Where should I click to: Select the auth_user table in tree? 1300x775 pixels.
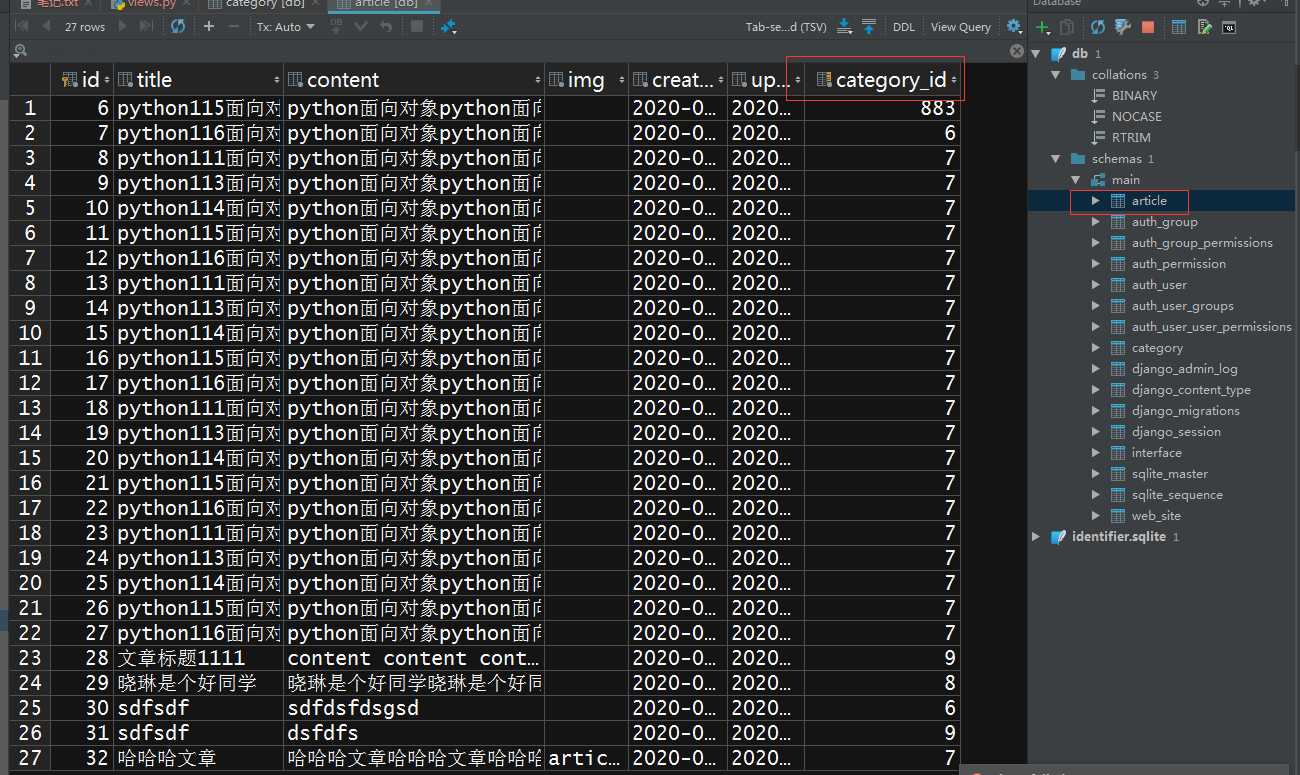point(1159,285)
